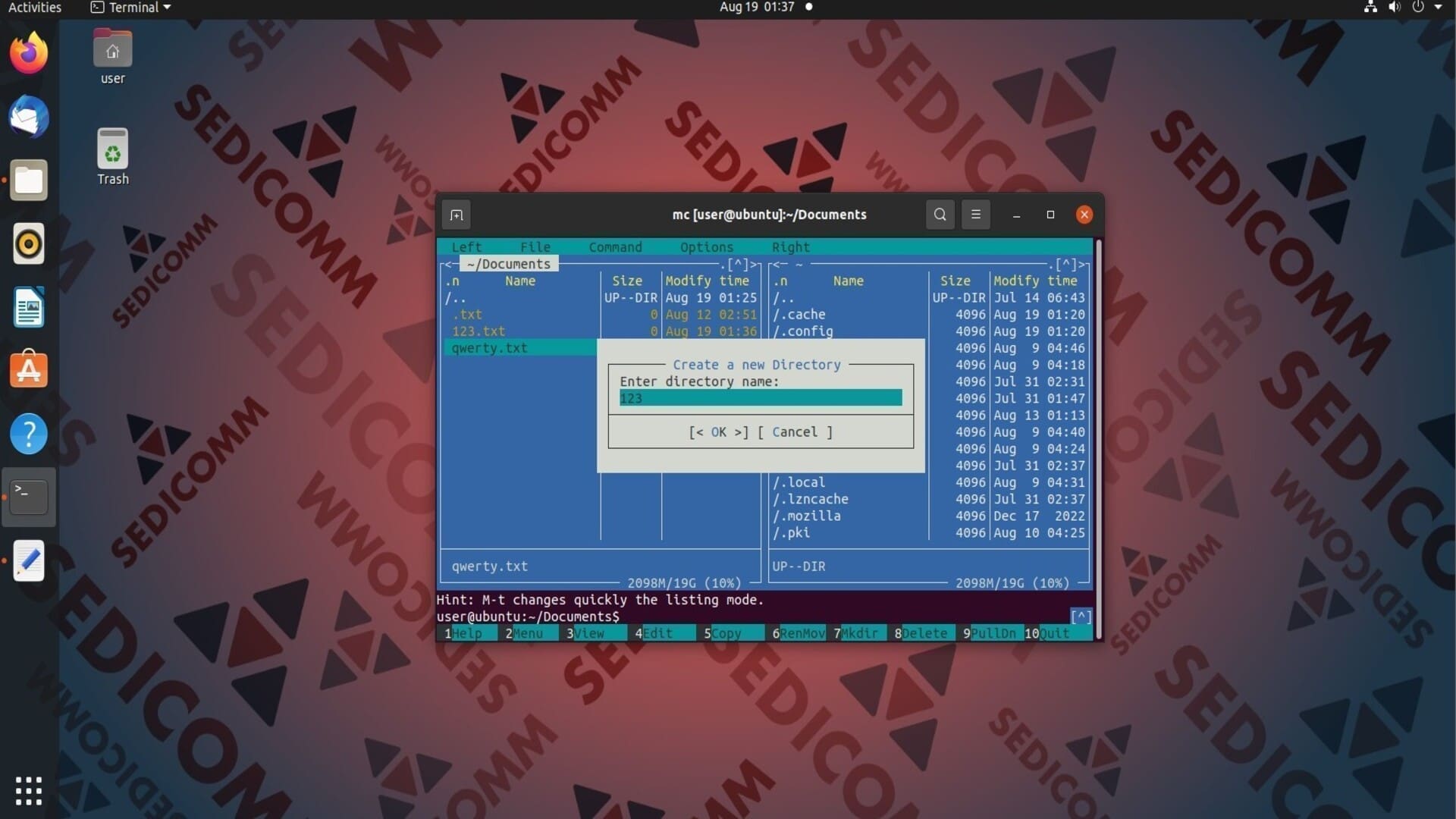Click left panel Modify time header
The width and height of the screenshot is (1456, 819).
point(707,281)
